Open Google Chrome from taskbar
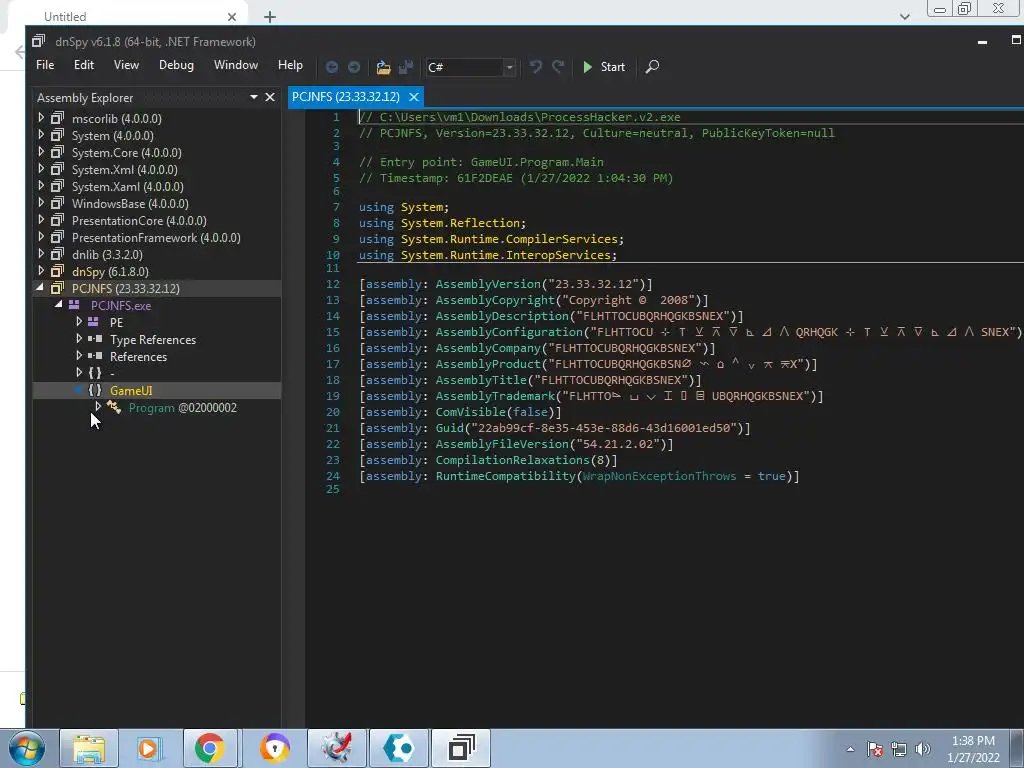The image size is (1024, 768). pyautogui.click(x=209, y=748)
